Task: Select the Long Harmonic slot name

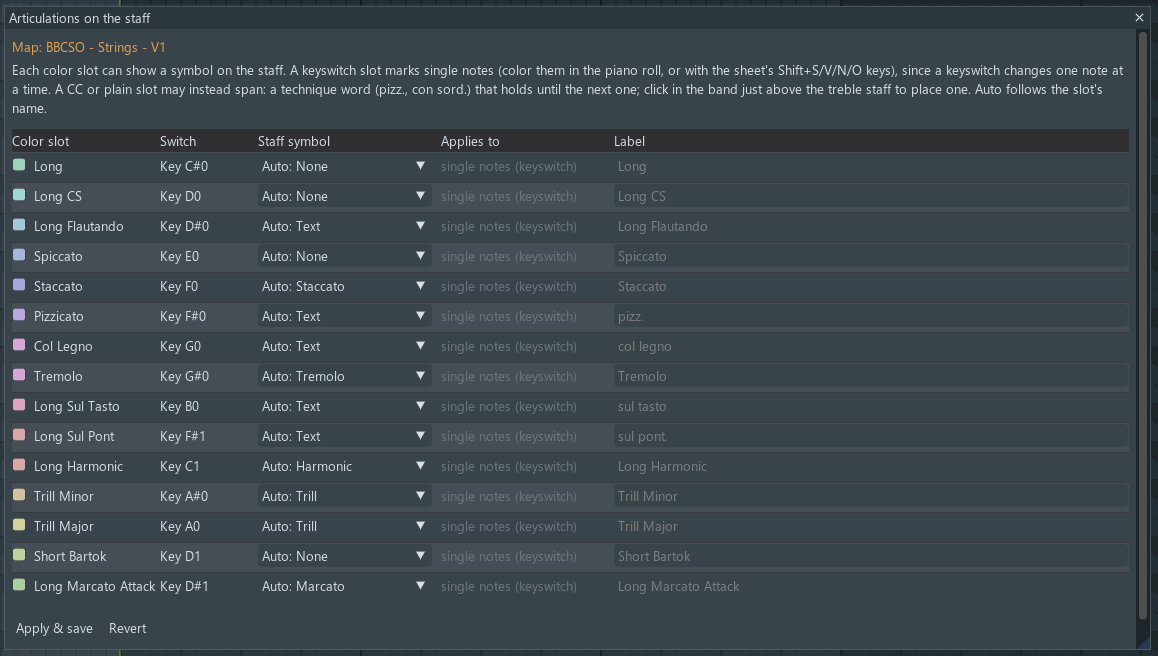Action: (x=78, y=466)
